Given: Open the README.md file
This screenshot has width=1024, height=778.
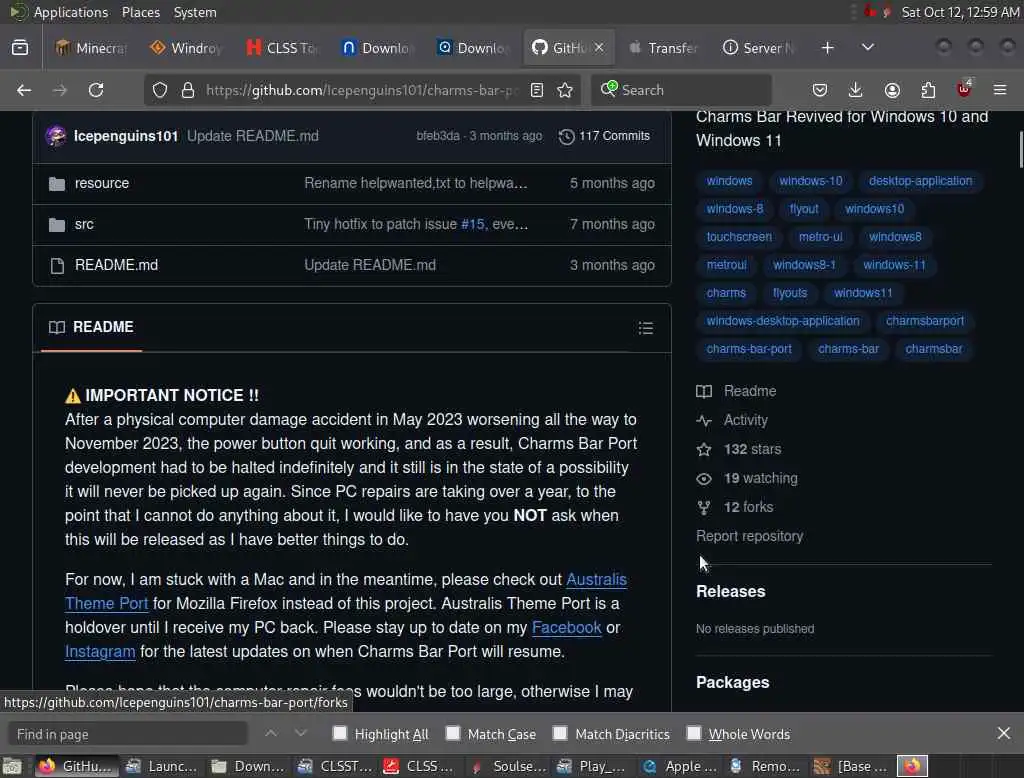Looking at the screenshot, I should [x=116, y=265].
